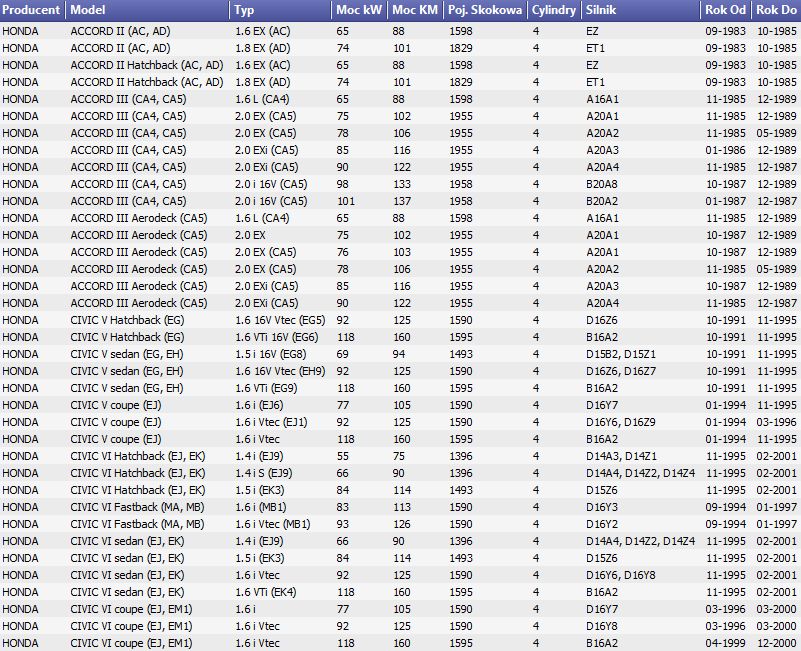Select type 2.0 i 16V (CA5) with 101 kW
This screenshot has height=651, width=801.
(x=271, y=201)
